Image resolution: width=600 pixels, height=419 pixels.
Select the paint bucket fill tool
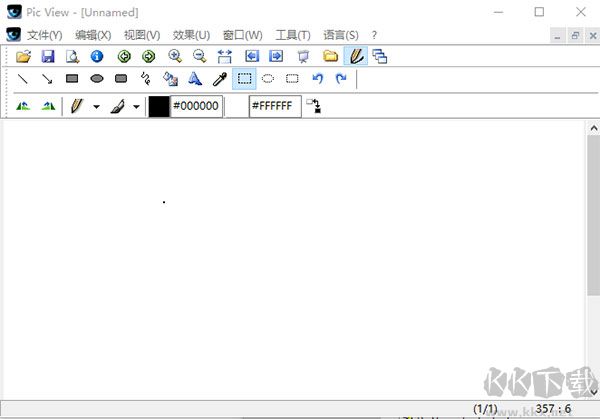coord(170,79)
